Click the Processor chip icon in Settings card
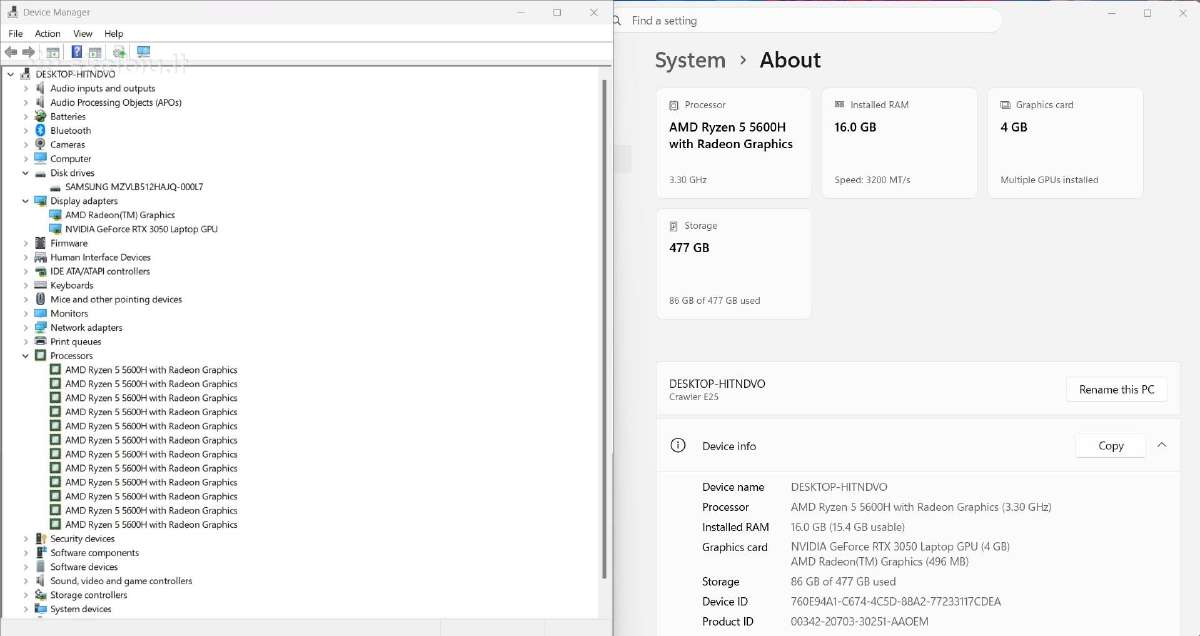Image resolution: width=1200 pixels, height=636 pixels. tap(674, 105)
